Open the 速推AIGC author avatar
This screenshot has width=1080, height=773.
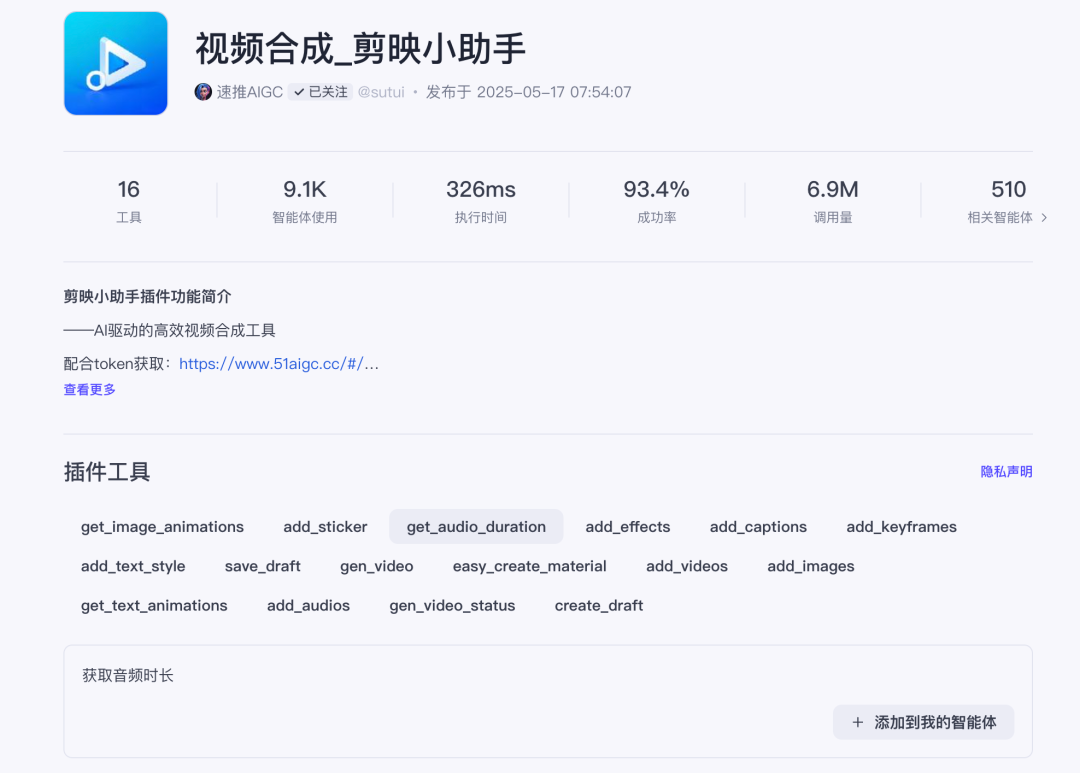203,92
